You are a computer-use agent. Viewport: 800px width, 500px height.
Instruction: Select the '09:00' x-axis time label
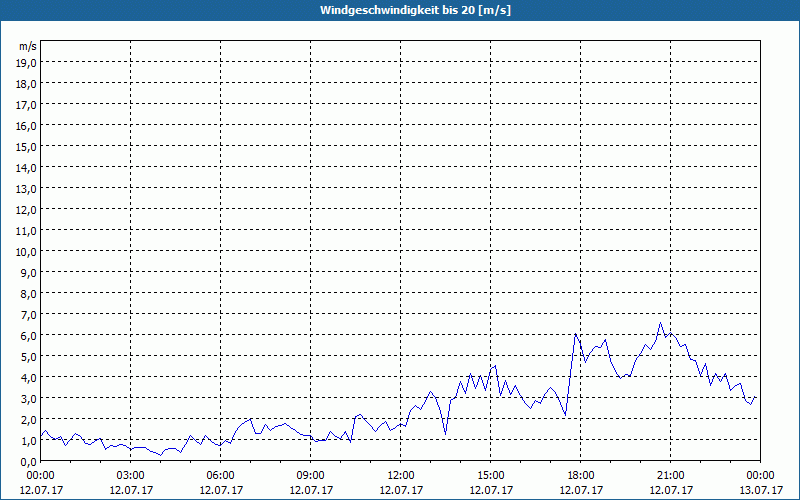tap(311, 476)
